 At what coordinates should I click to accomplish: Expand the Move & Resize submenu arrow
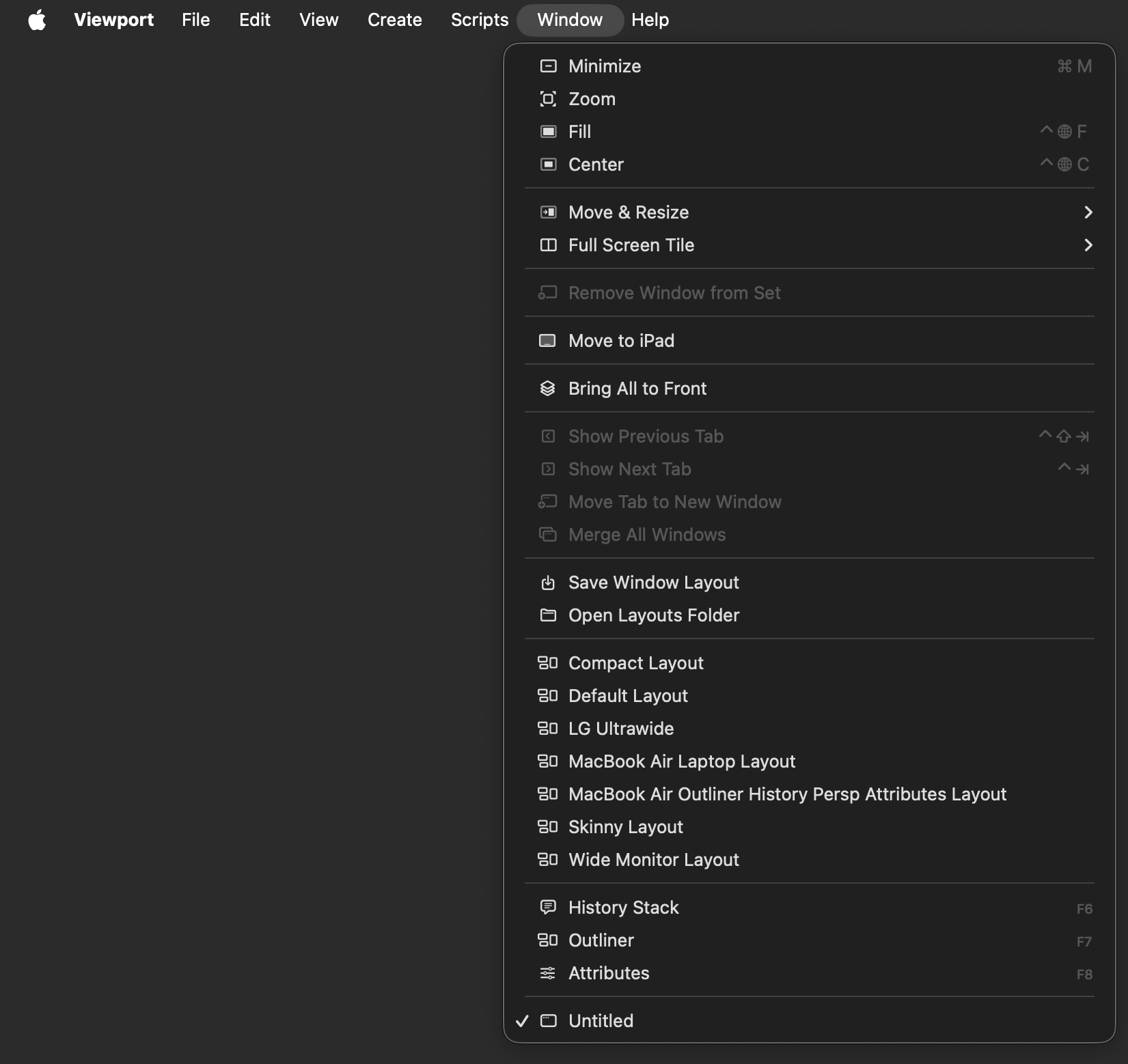pos(1088,212)
